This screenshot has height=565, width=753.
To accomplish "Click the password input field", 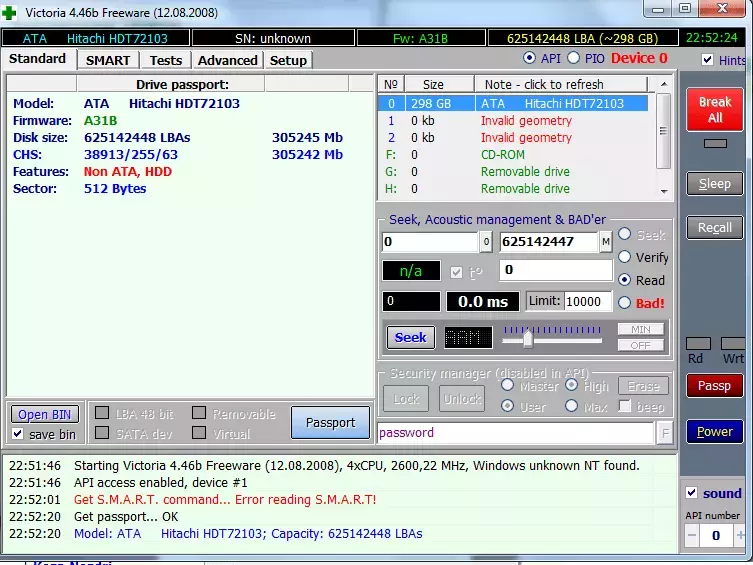I will [x=516, y=433].
